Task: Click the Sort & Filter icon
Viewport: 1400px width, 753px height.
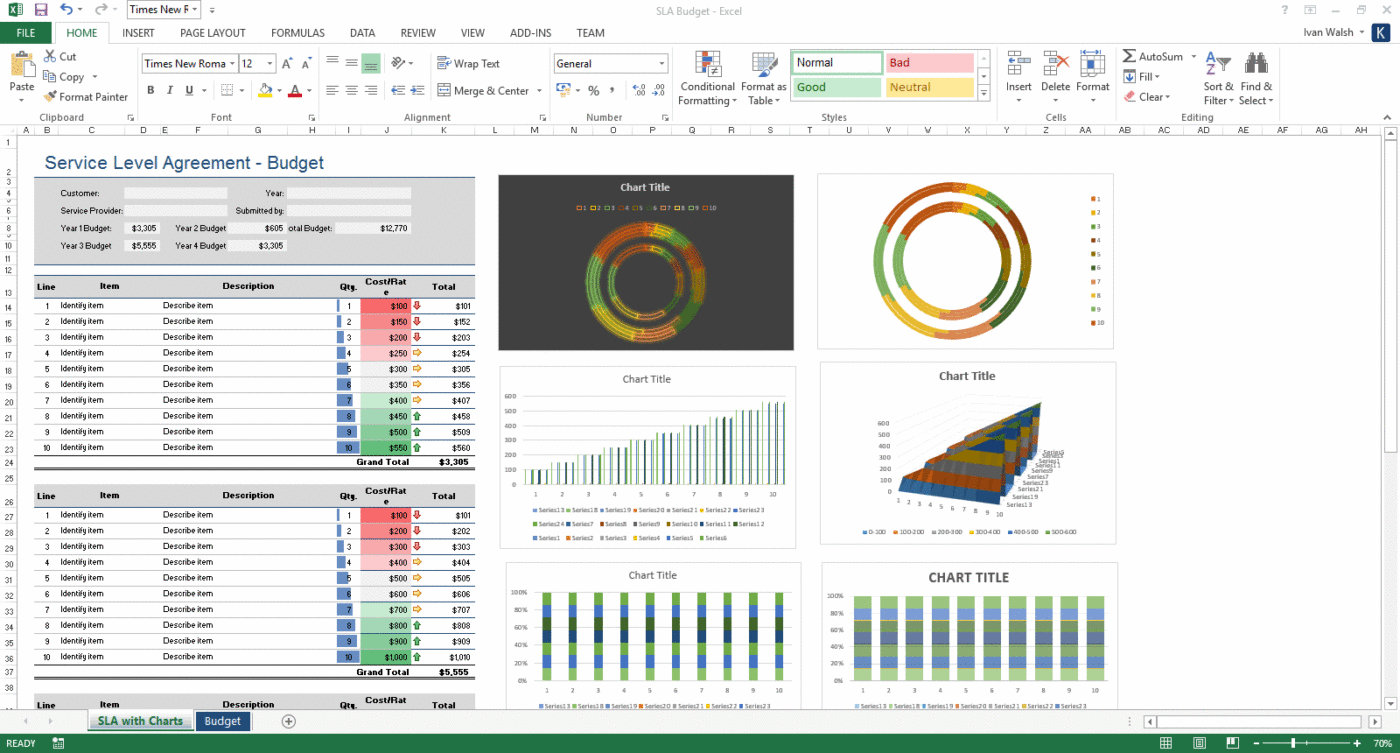Action: [x=1217, y=76]
